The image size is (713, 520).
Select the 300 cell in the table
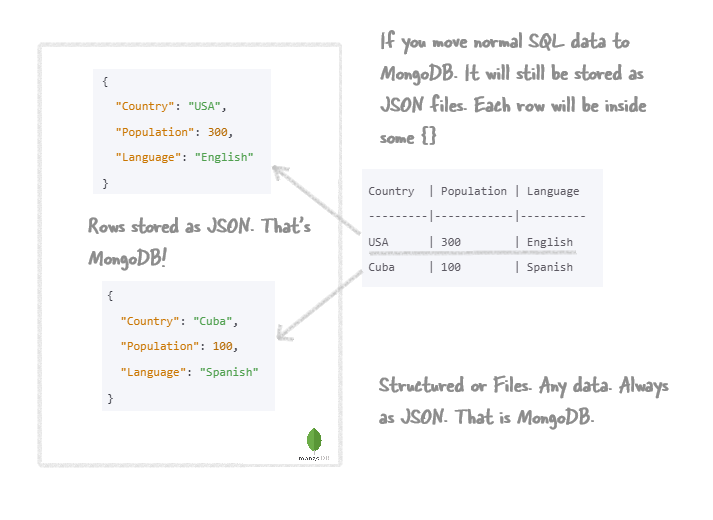[451, 242]
